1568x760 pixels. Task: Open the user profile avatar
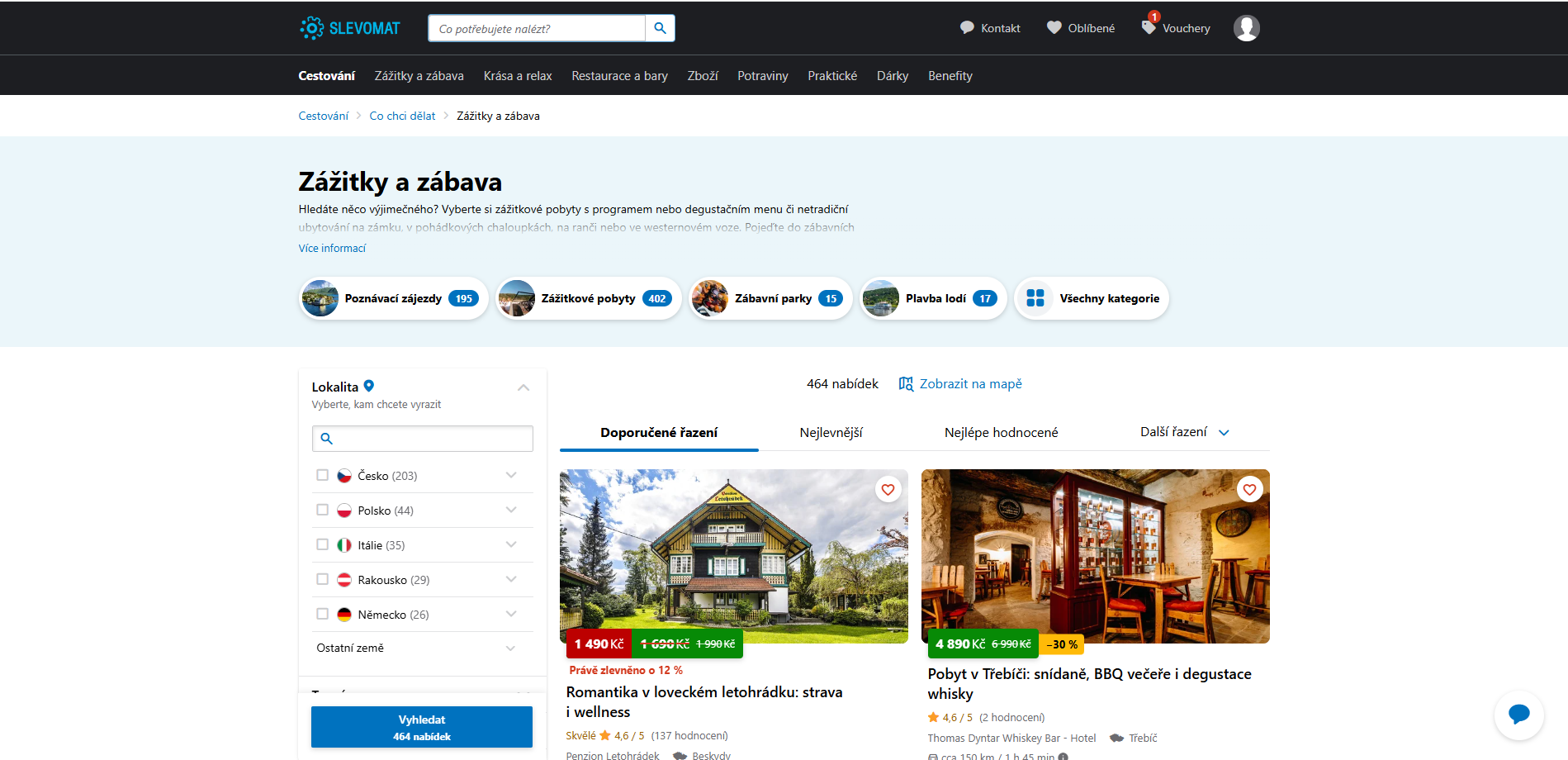point(1247,28)
